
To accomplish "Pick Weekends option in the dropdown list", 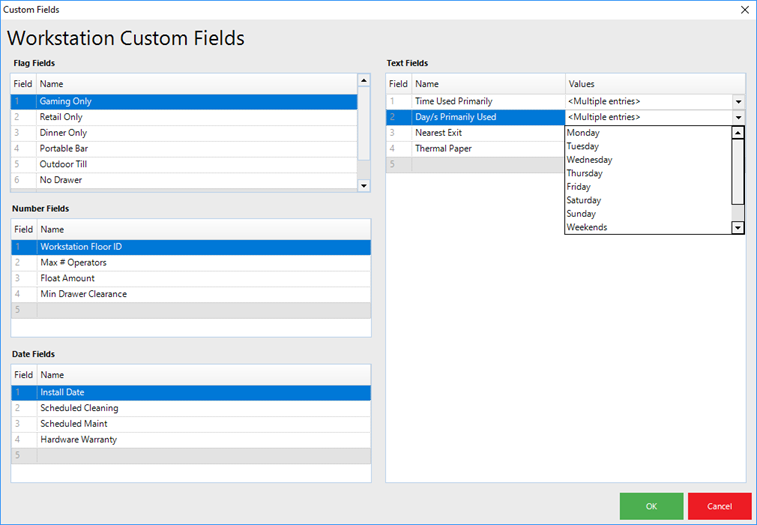I will click(x=586, y=227).
